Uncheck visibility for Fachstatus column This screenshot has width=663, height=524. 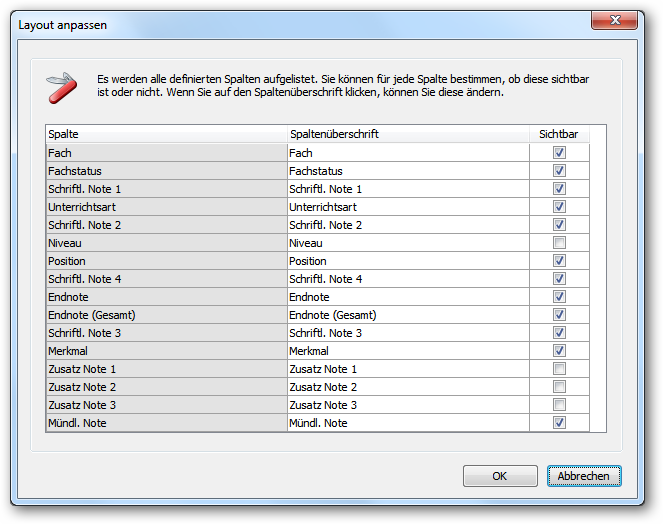(x=559, y=171)
